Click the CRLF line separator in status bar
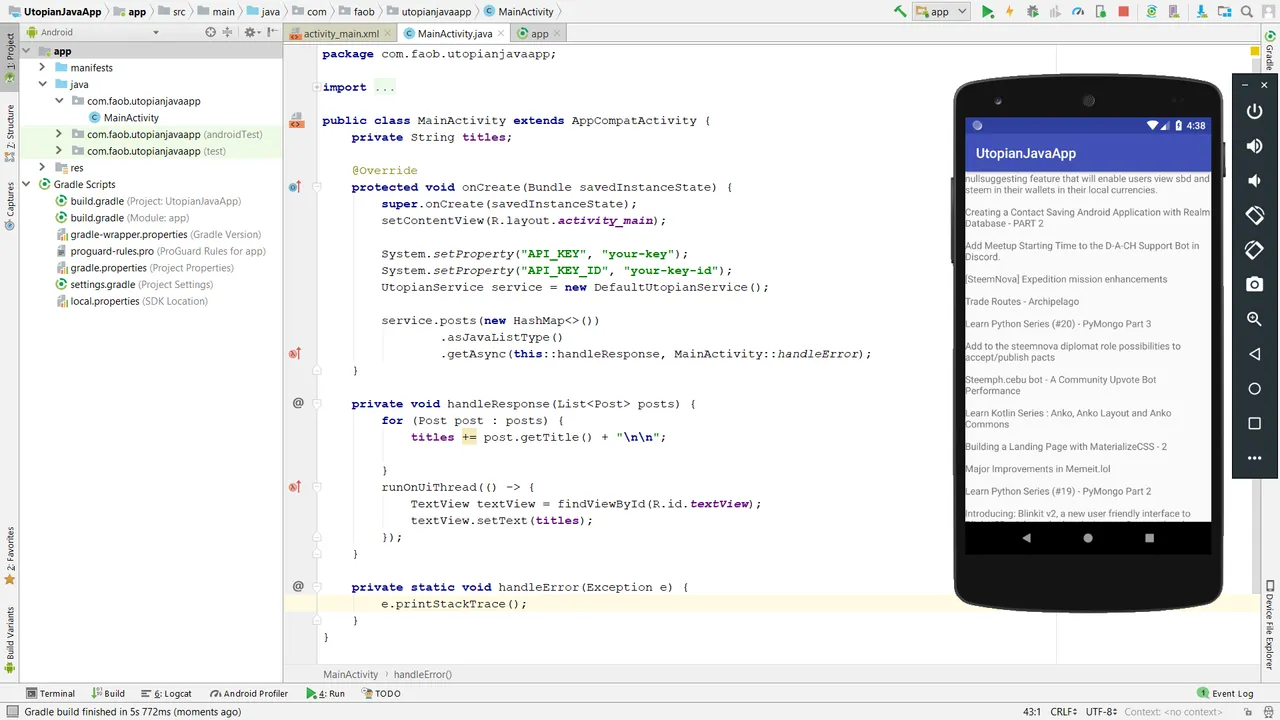The width and height of the screenshot is (1280, 720). click(1064, 712)
